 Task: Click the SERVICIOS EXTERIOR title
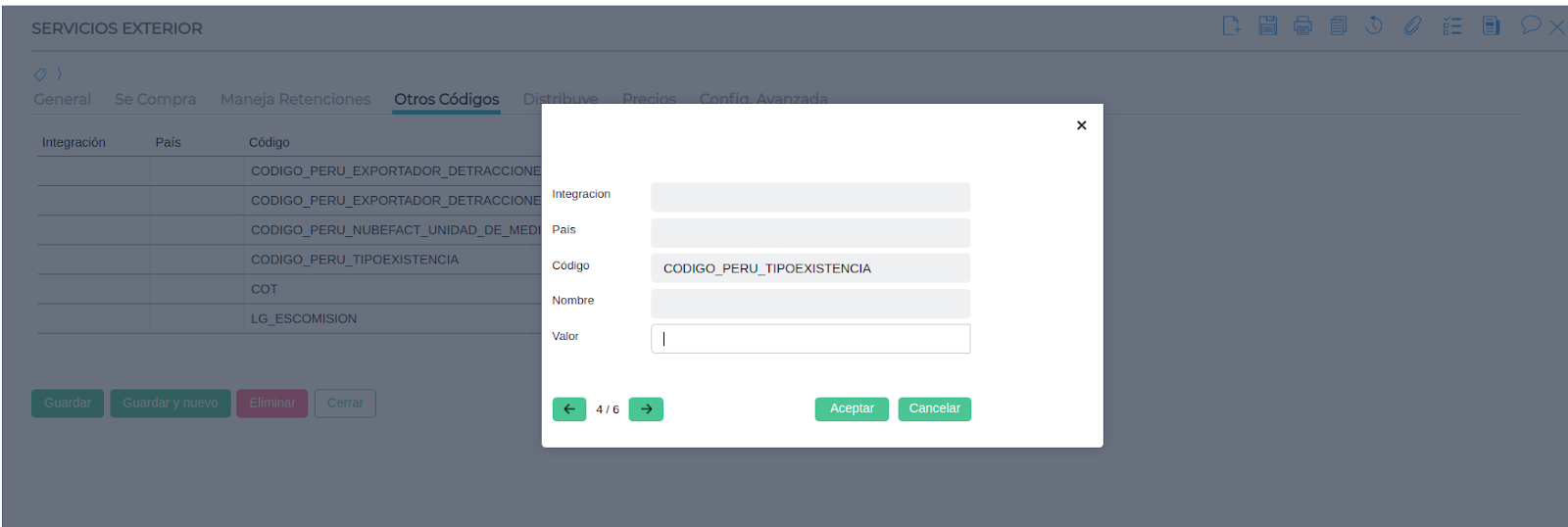tap(117, 28)
